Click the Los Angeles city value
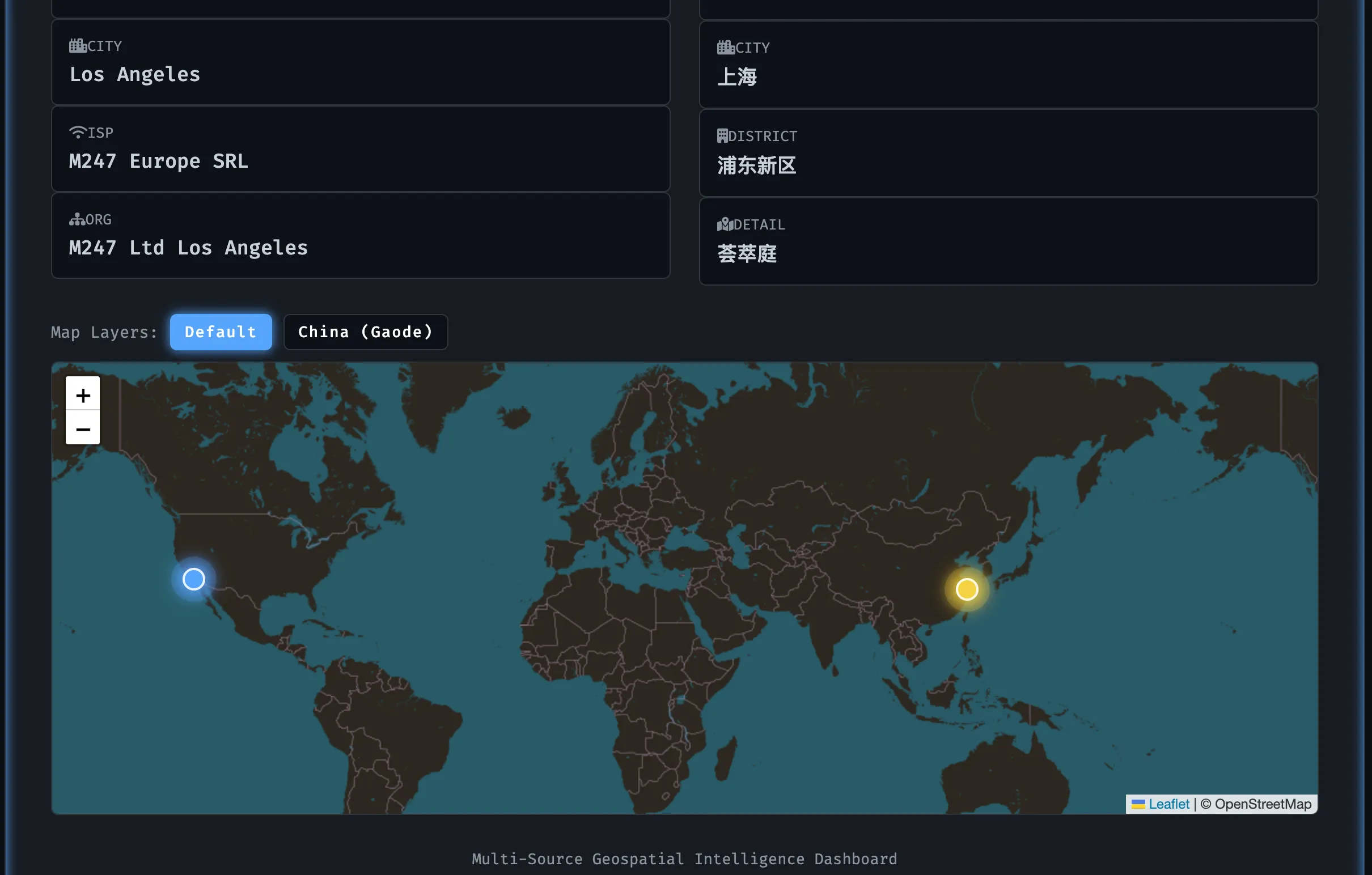This screenshot has height=875, width=1372. 135,75
